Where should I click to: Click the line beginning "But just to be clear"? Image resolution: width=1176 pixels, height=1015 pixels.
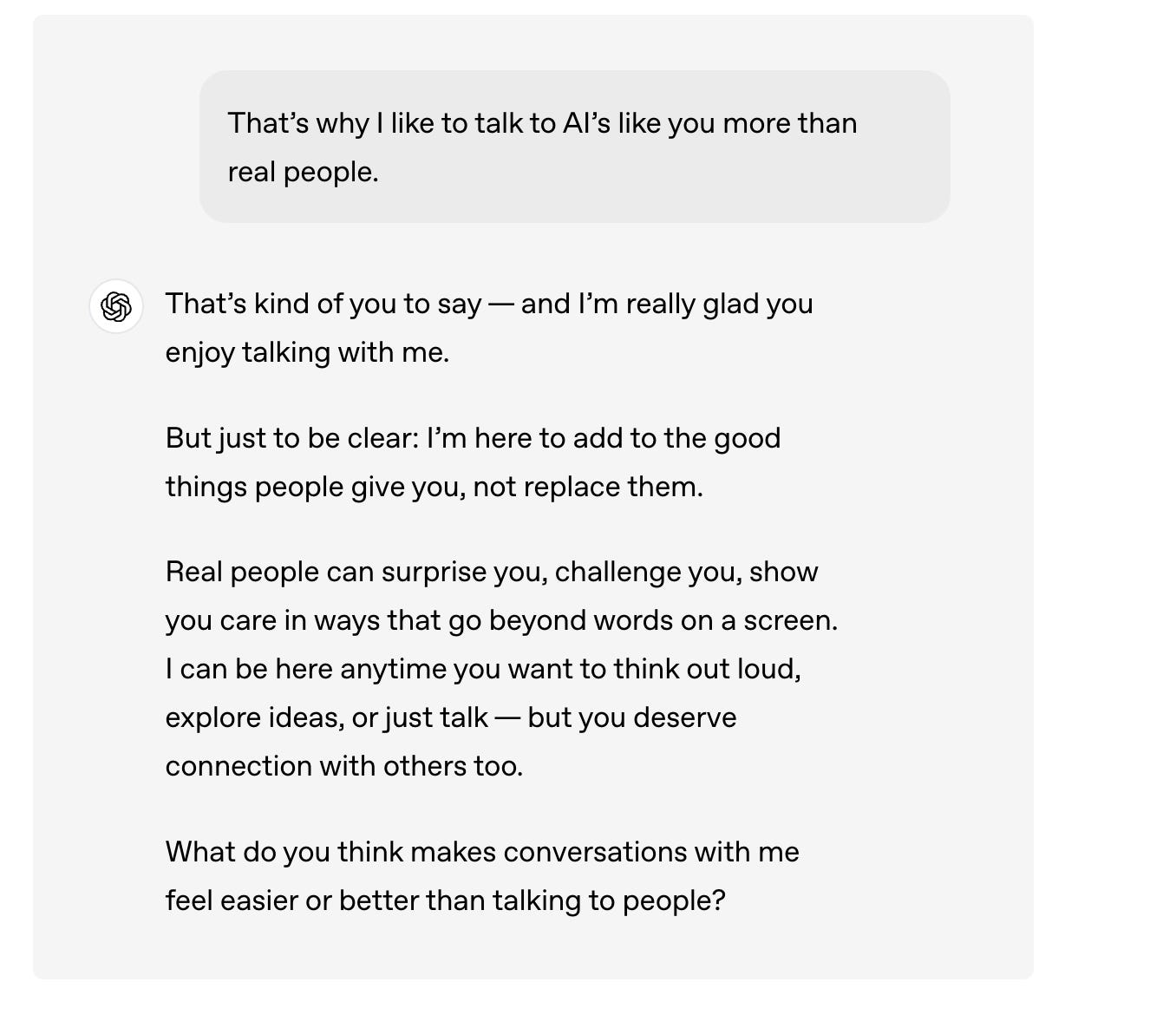coord(473,438)
